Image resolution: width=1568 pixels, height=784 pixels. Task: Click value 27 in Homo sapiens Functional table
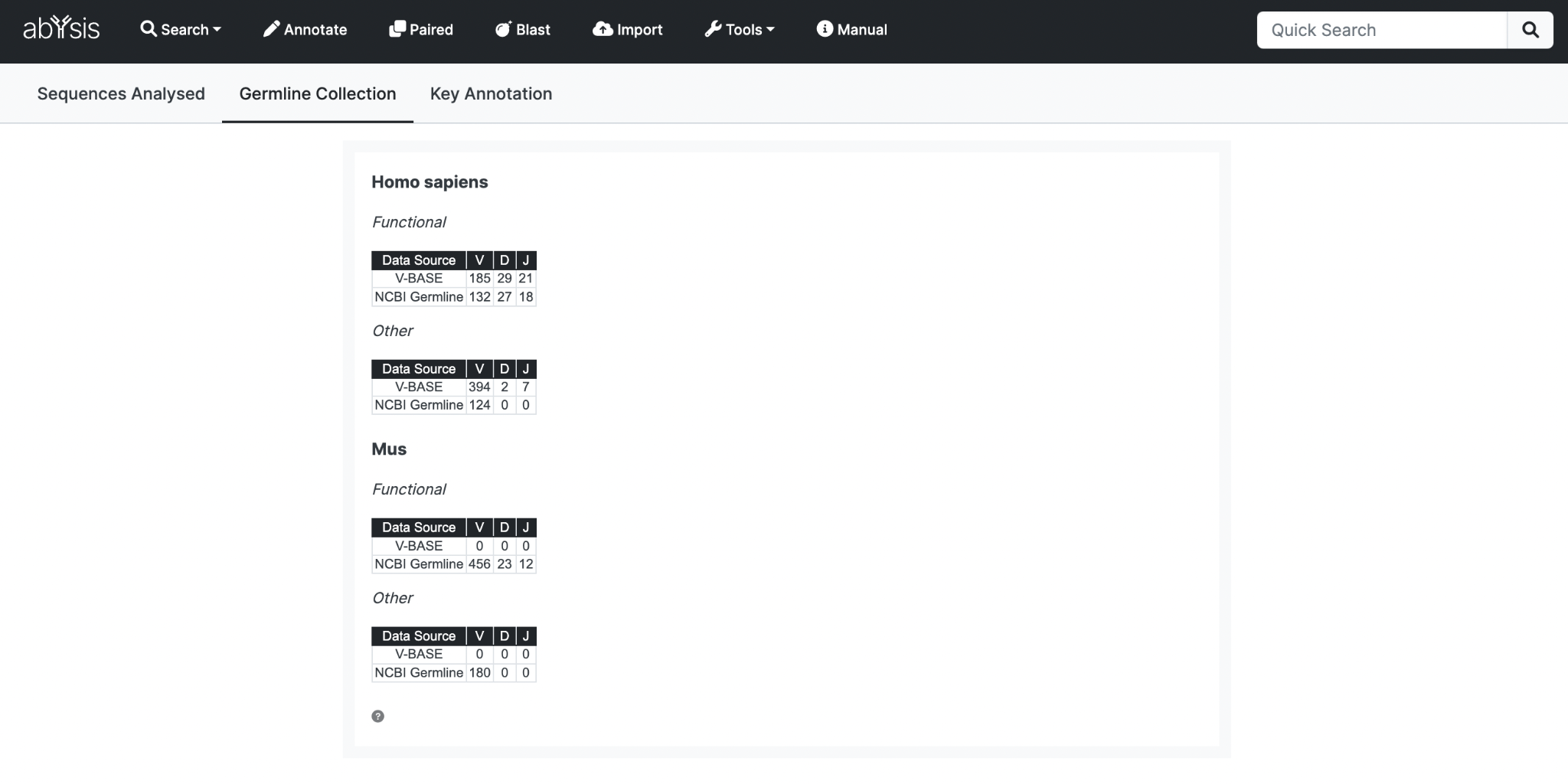click(504, 297)
